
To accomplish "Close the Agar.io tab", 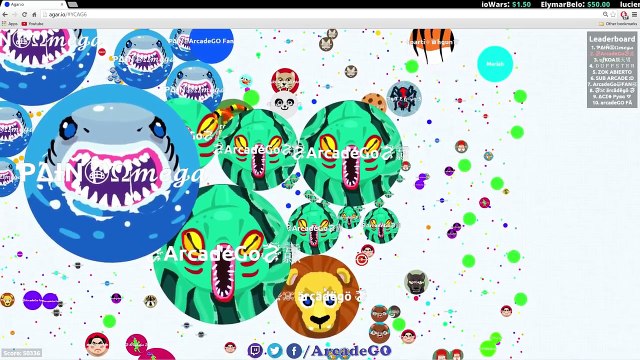I will pos(62,4).
